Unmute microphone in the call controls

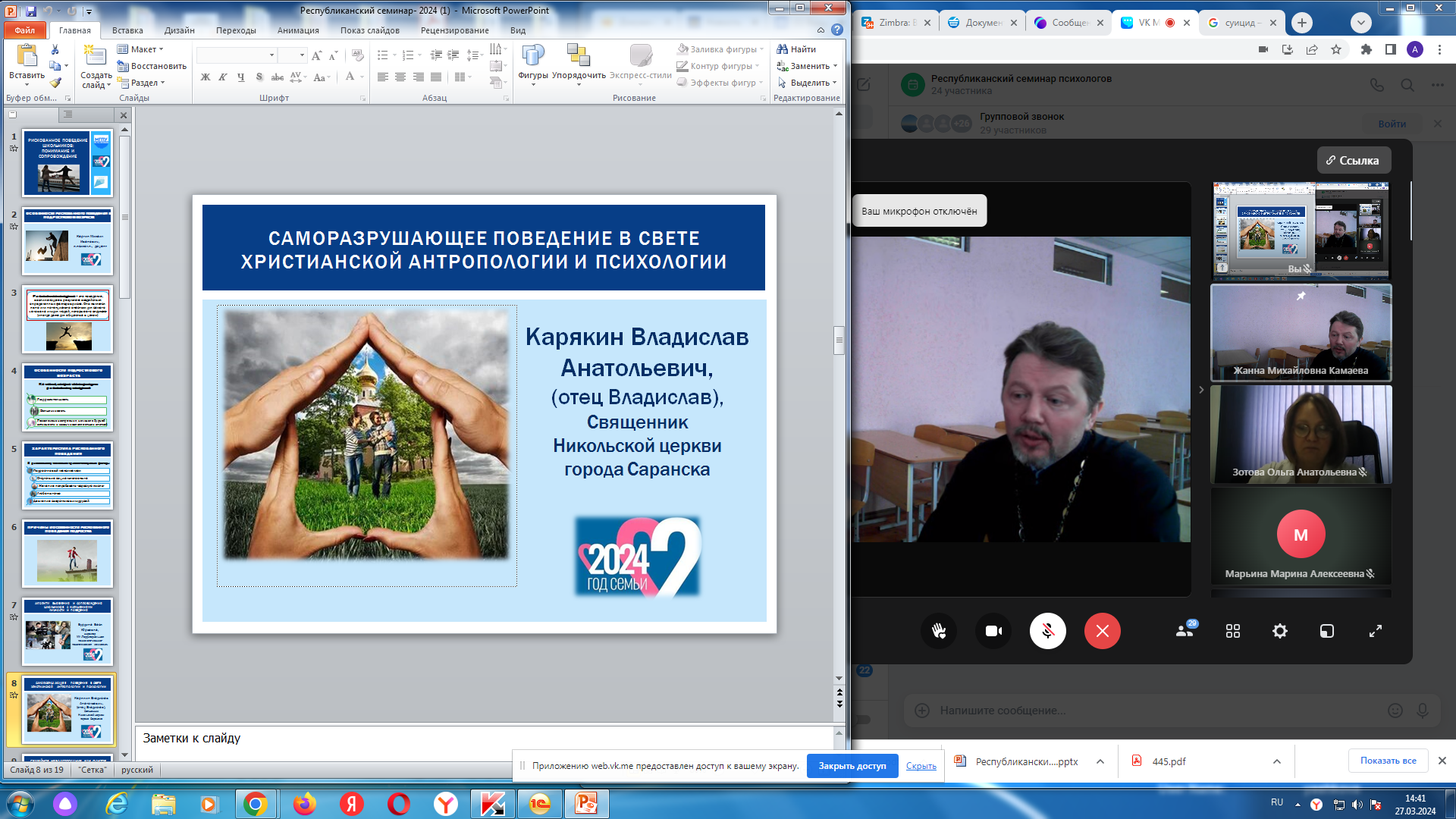coord(1048,631)
